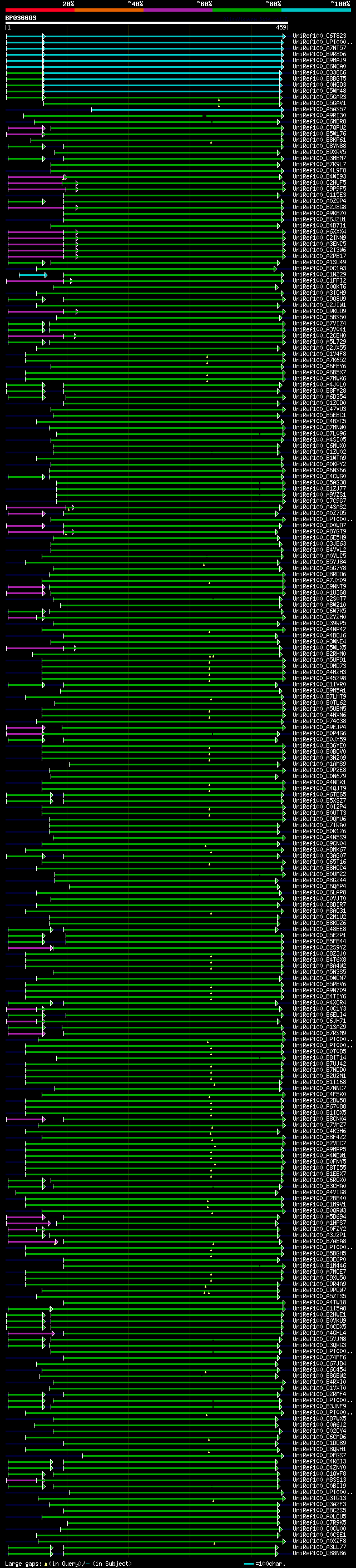This screenshot has height=1568, width=356.
Task: Open hit UniRef100_C6T823
Action: [x=319, y=36]
